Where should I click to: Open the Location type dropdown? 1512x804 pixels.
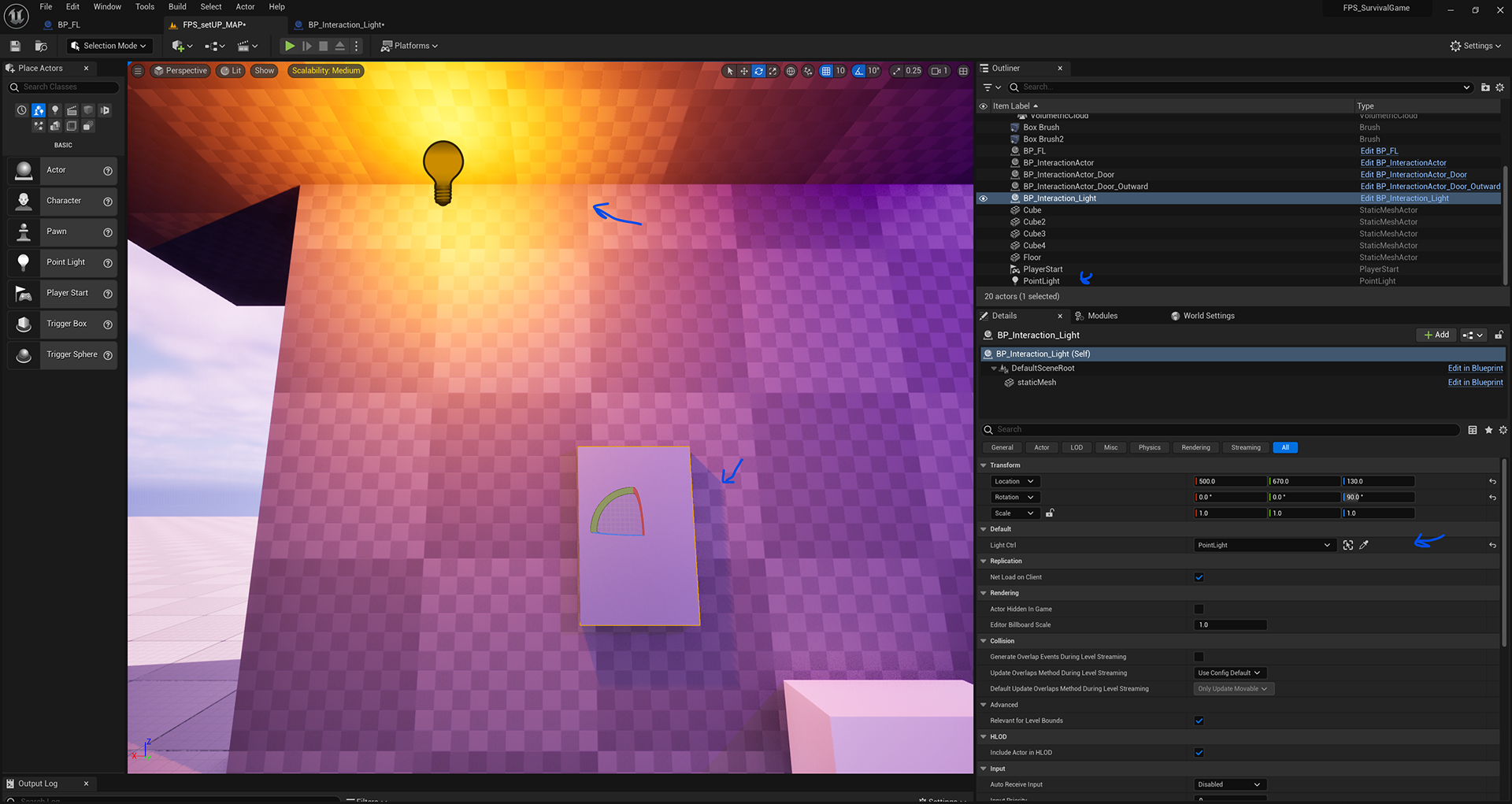pyautogui.click(x=1014, y=481)
